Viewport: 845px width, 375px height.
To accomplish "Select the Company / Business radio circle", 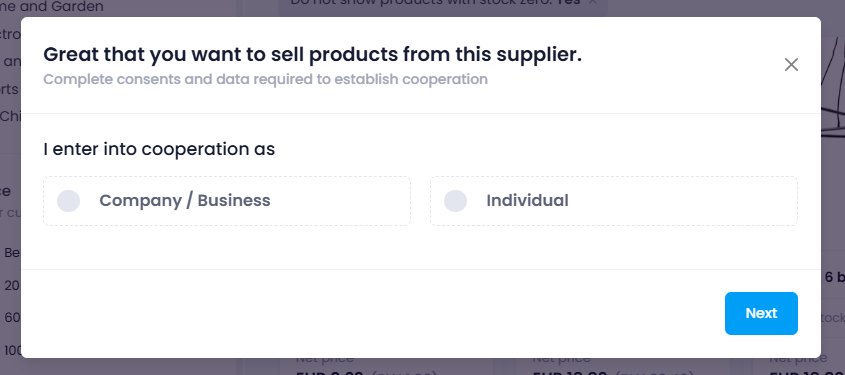I will click(x=68, y=200).
